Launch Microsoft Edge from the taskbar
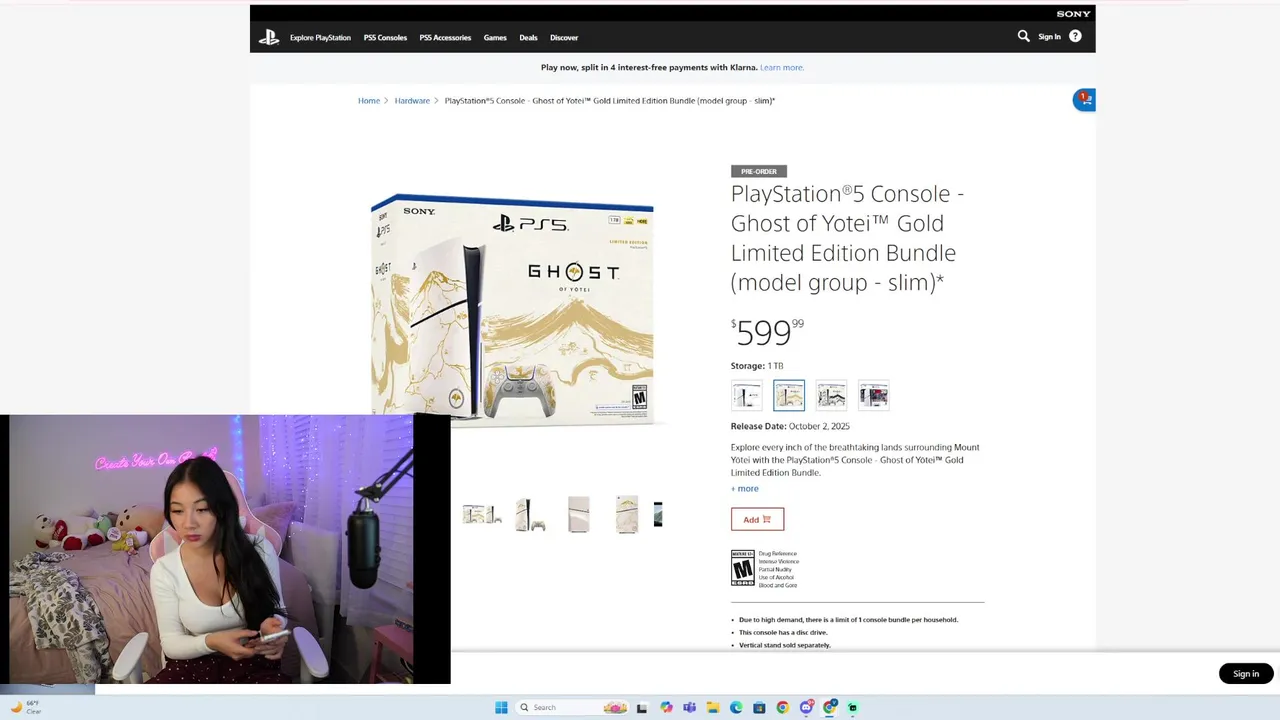Screen dimensions: 1280x720 (736, 707)
